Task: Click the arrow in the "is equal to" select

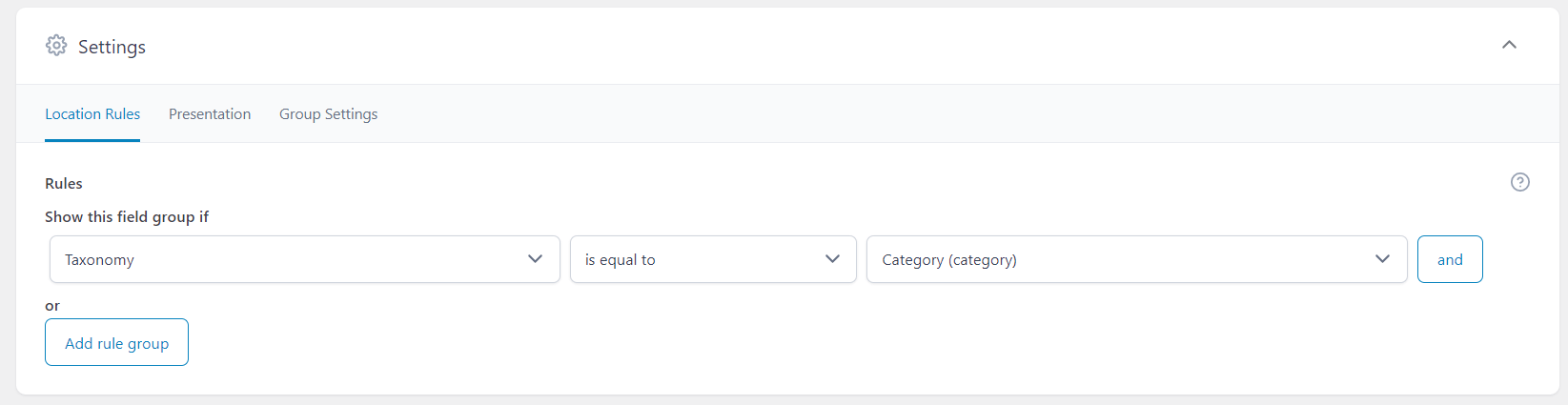Action: [x=832, y=259]
